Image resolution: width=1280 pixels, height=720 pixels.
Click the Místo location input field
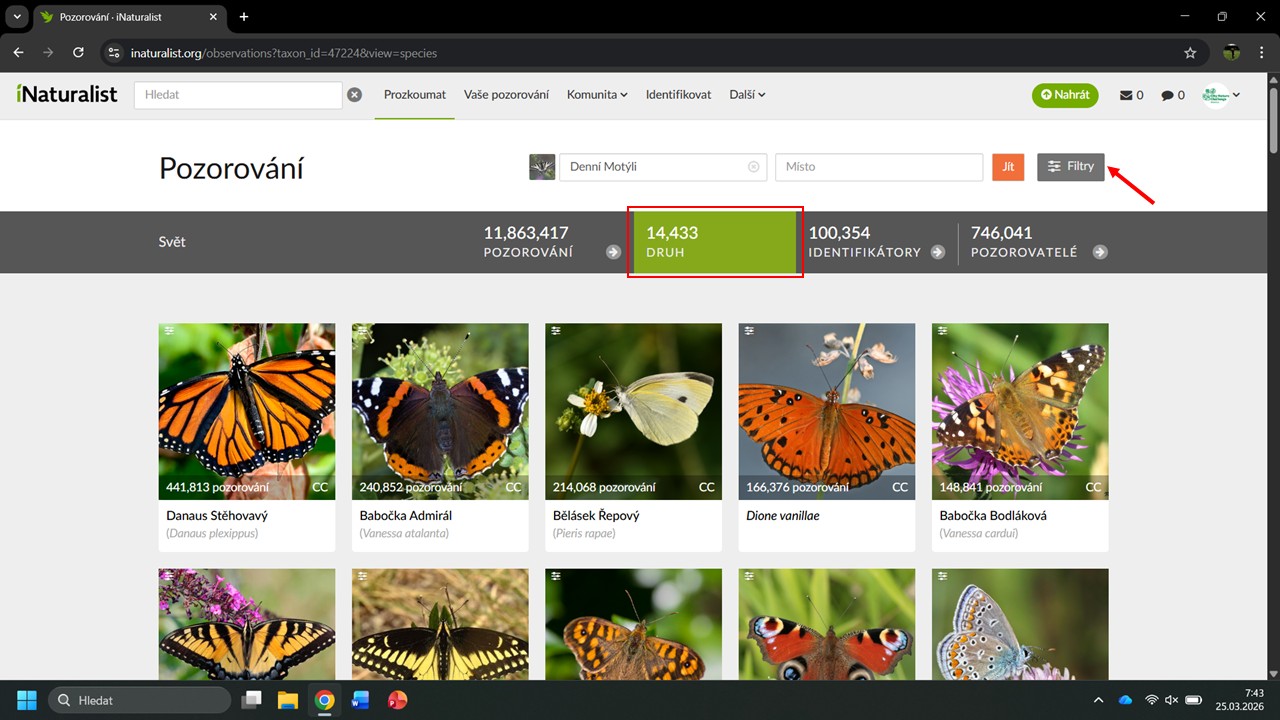tap(878, 167)
